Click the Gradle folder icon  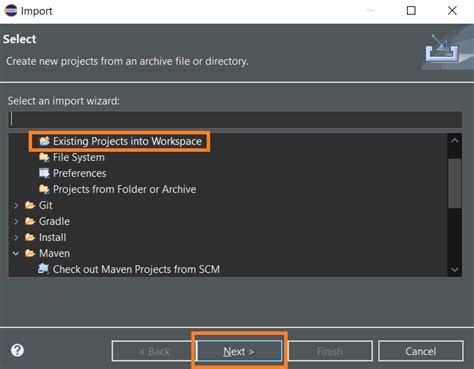tap(30, 221)
